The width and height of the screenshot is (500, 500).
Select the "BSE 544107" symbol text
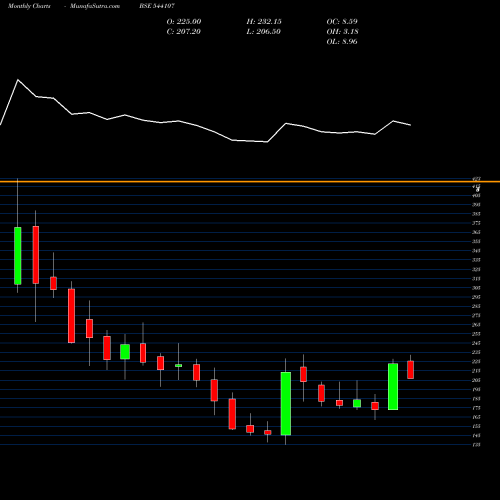coord(157,6)
